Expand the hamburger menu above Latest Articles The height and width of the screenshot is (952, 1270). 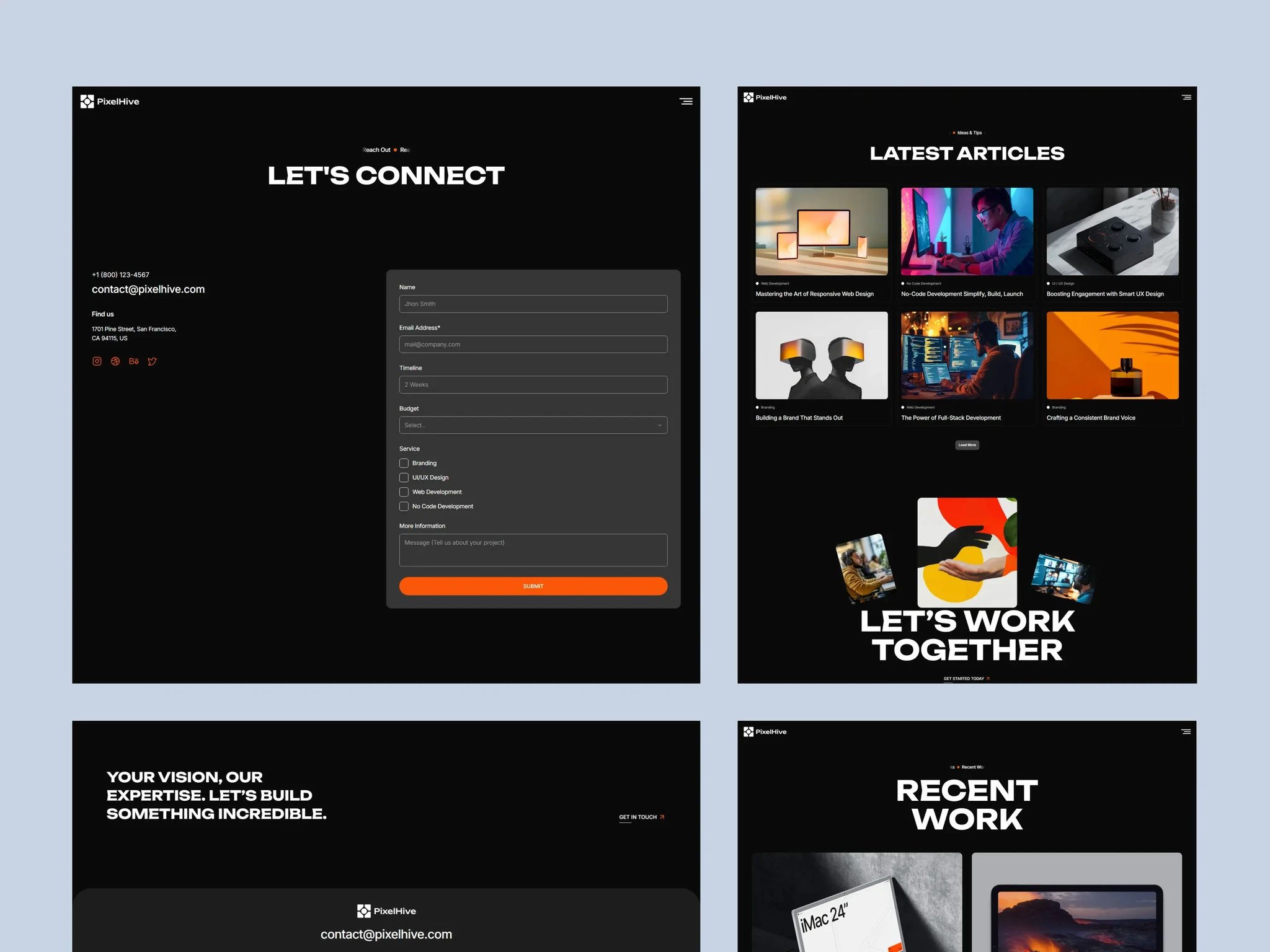tap(1186, 97)
